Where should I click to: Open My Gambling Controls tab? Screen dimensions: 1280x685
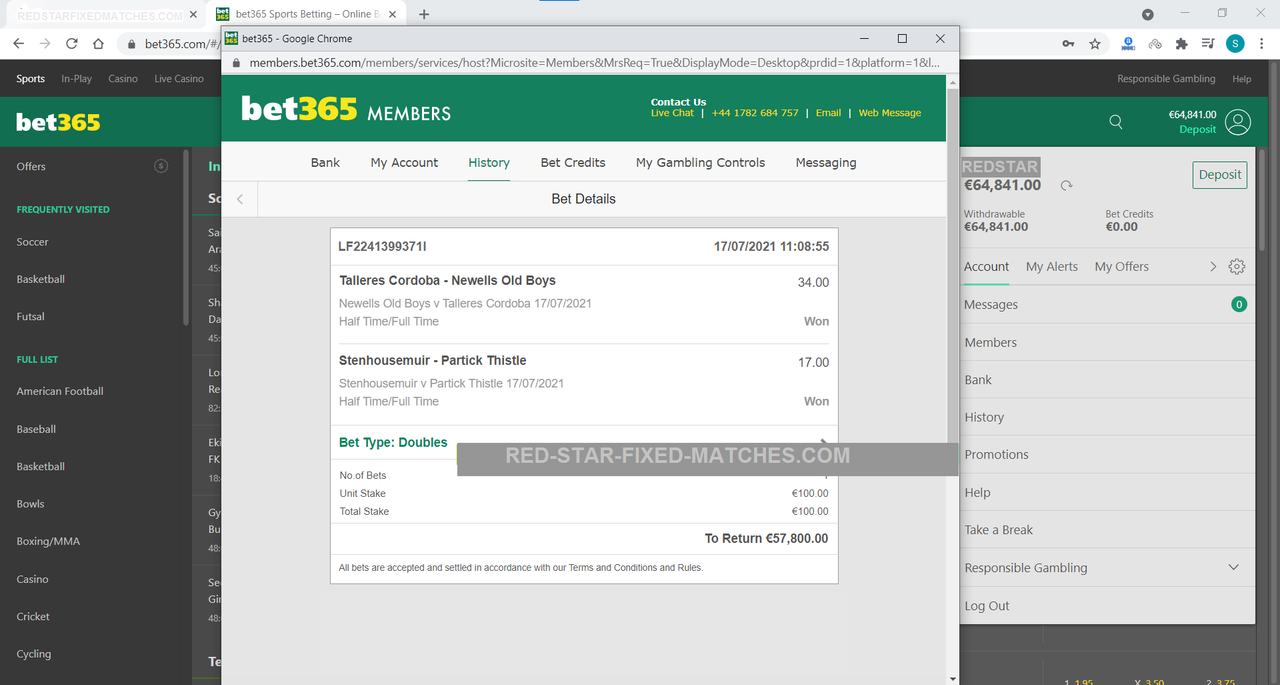pyautogui.click(x=700, y=163)
